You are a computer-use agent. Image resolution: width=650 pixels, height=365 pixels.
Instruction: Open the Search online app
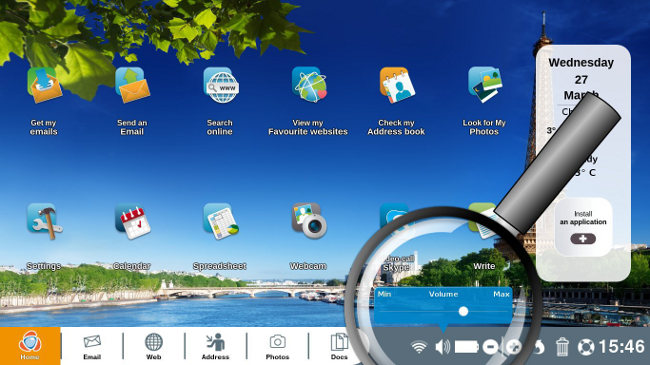(221, 85)
